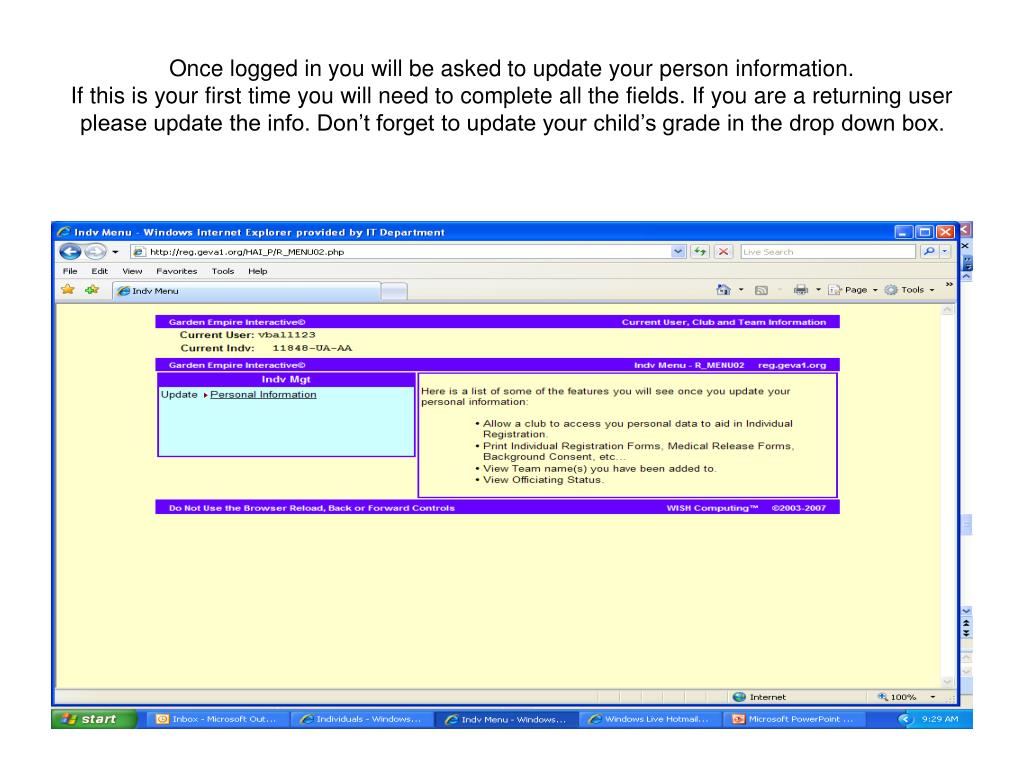Open the File menu
Screen dimensions: 1024x768
click(x=70, y=271)
